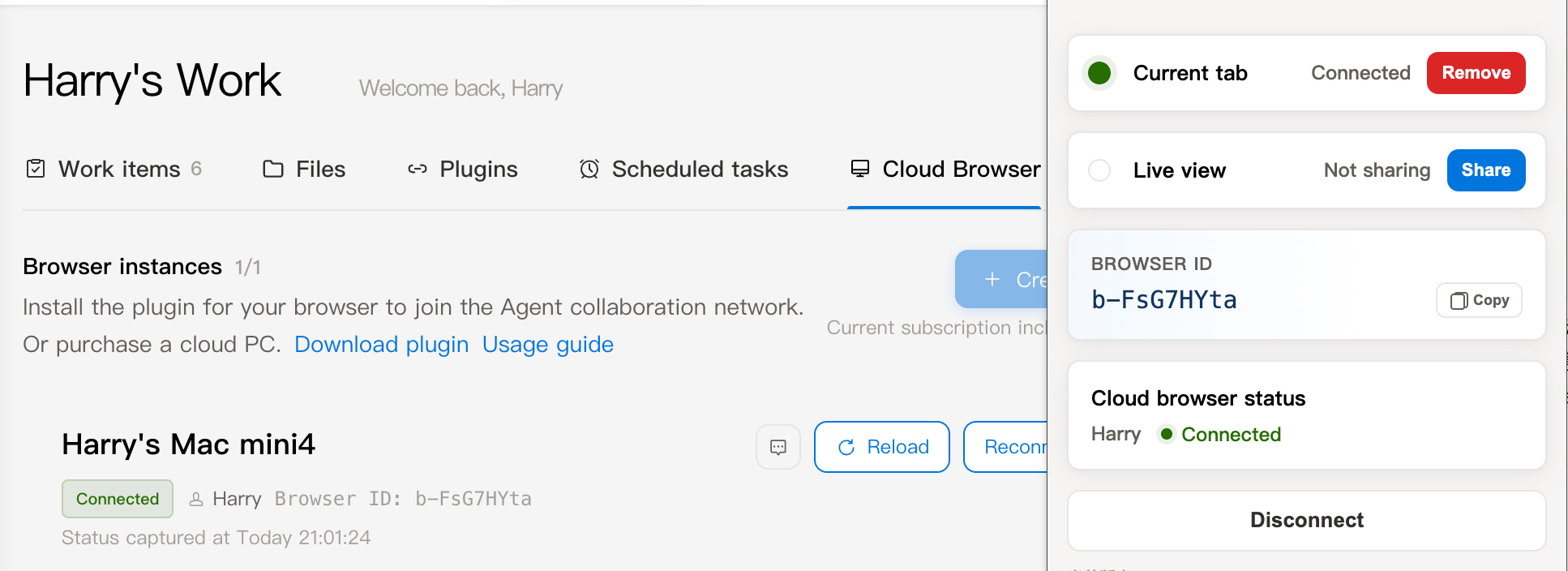Click the Browser instances 1/1 counter
The height and width of the screenshot is (571, 1568).
click(x=248, y=267)
